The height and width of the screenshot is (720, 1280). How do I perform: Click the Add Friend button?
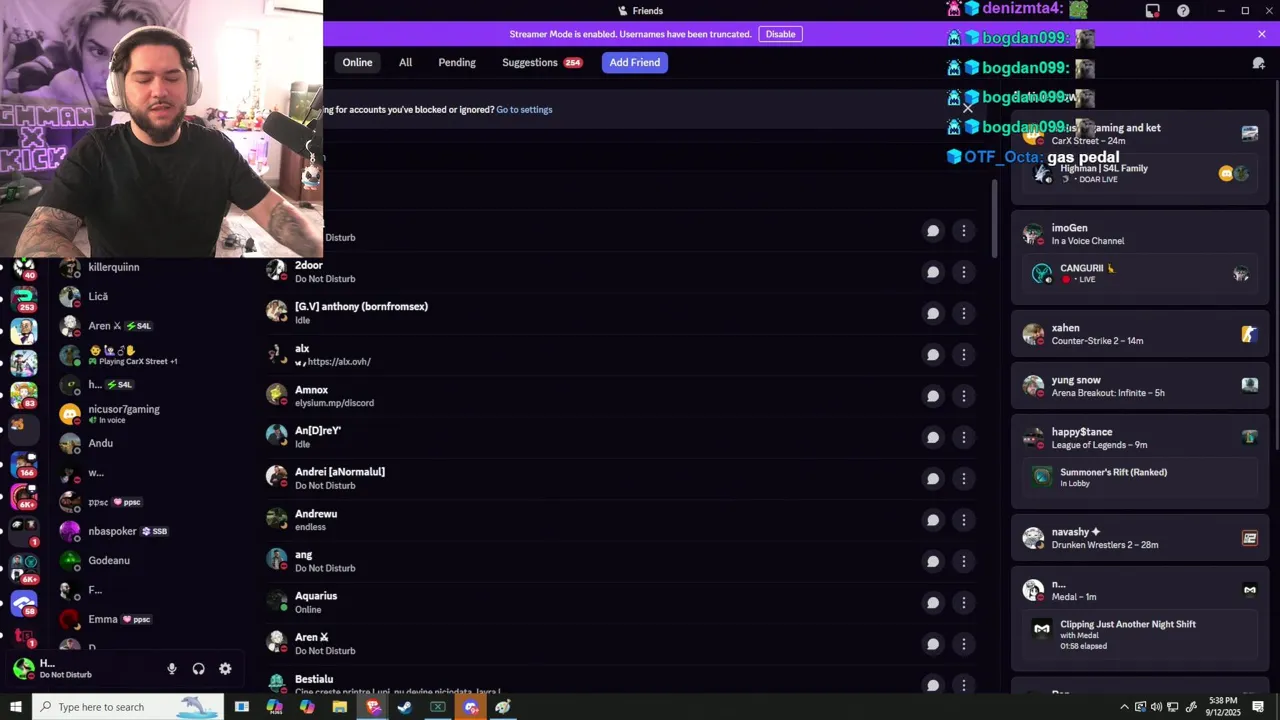point(635,62)
